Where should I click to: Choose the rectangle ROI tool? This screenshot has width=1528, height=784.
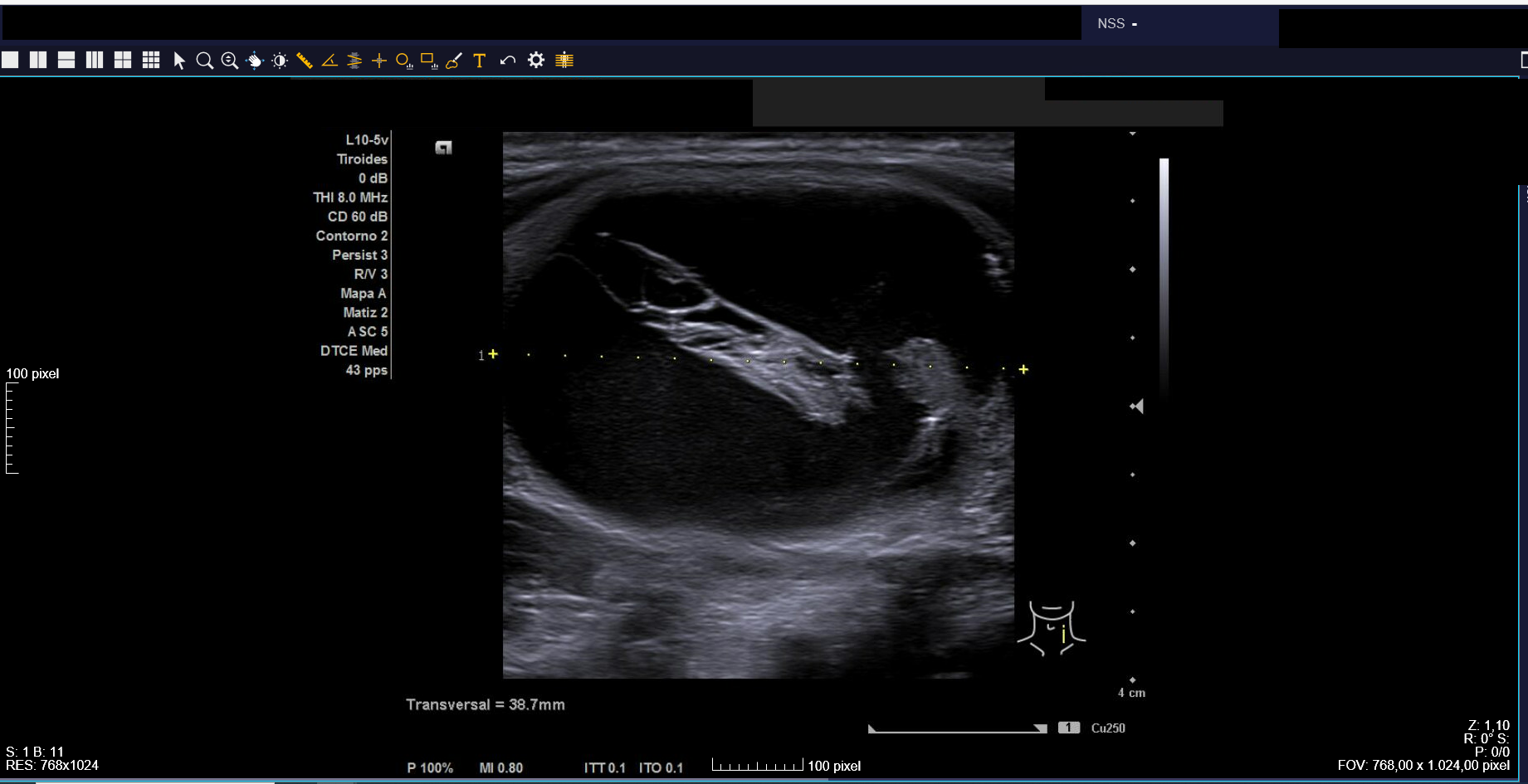click(x=428, y=61)
